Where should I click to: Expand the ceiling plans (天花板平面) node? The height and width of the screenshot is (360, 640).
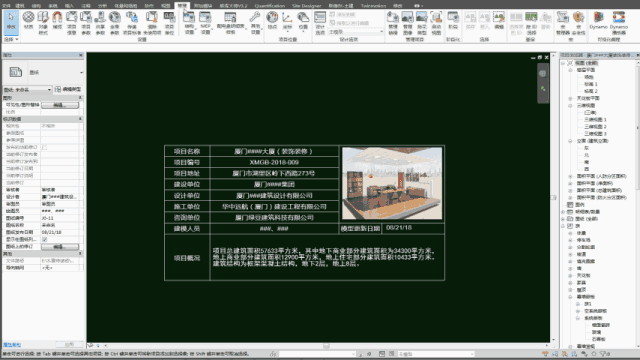tap(571, 98)
